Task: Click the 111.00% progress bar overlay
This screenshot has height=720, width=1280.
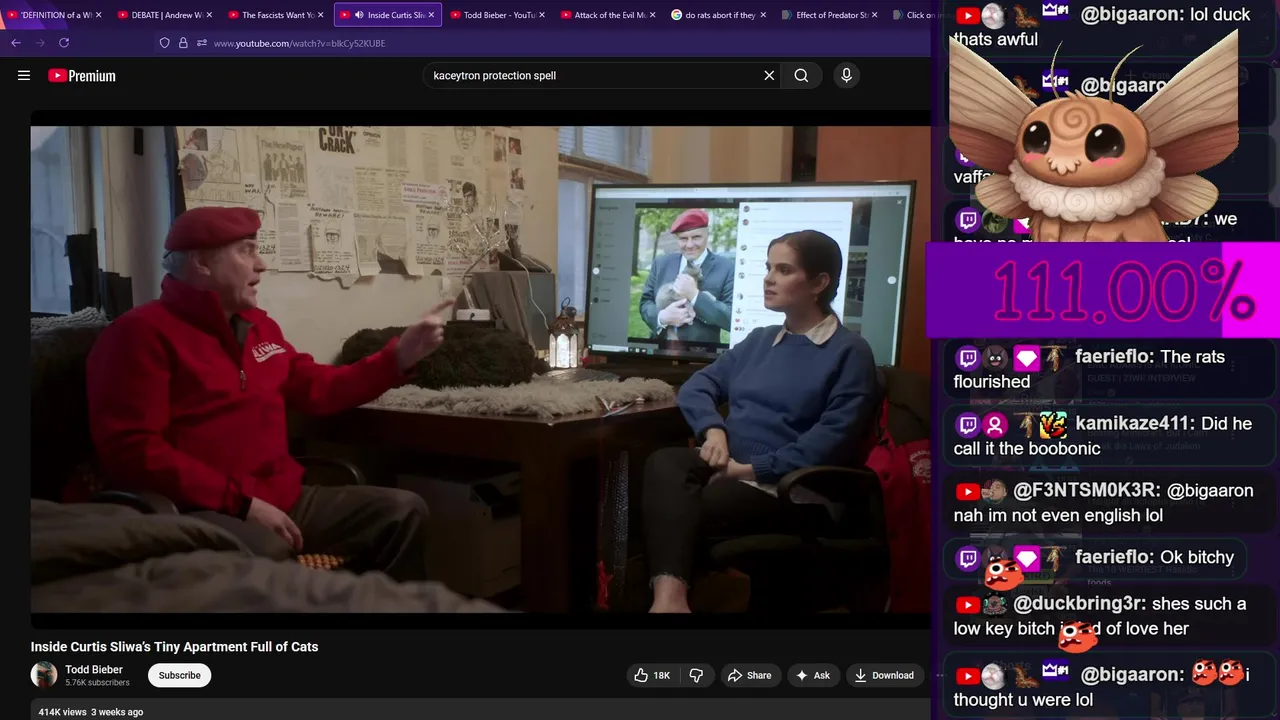Action: [1103, 290]
